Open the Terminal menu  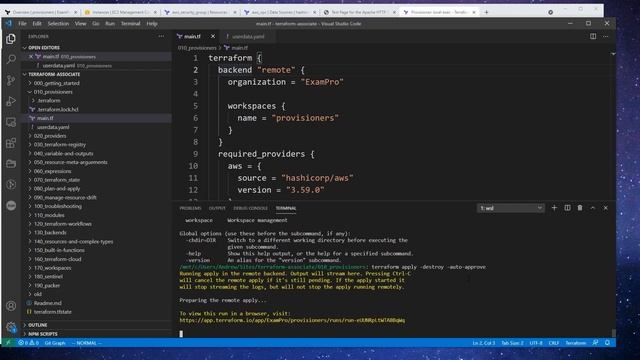[x=131, y=24]
